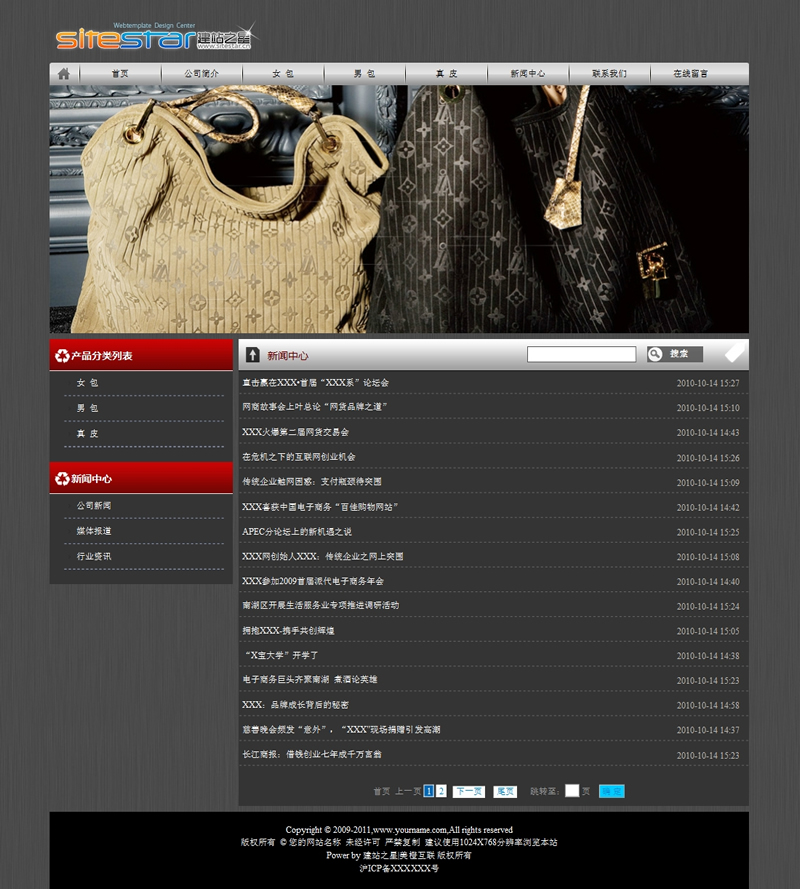Image resolution: width=800 pixels, height=889 pixels.
Task: Select 女包 in product category sidebar
Action: point(88,383)
